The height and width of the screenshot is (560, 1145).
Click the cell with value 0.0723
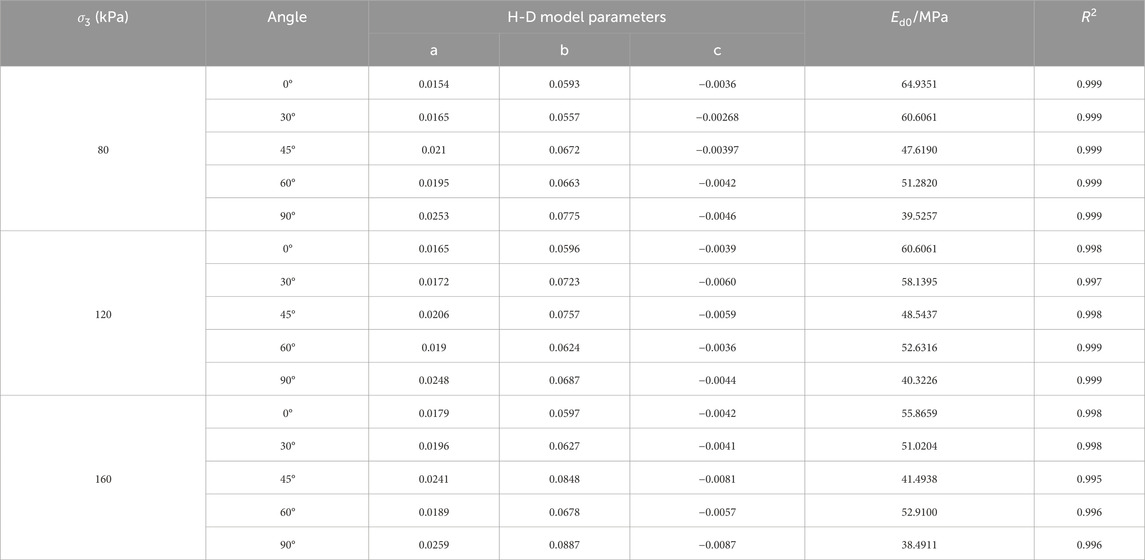click(564, 281)
